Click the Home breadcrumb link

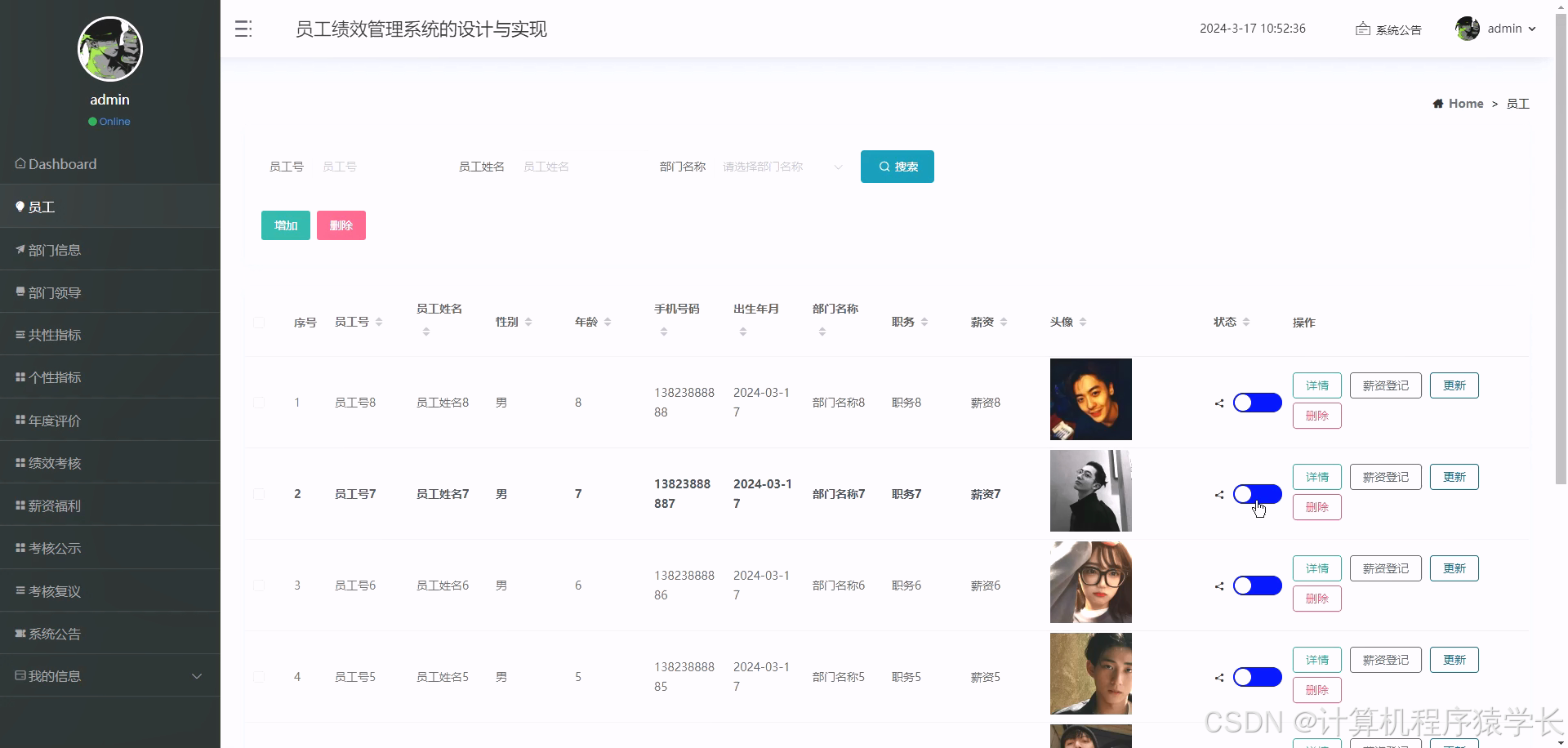tap(1466, 104)
